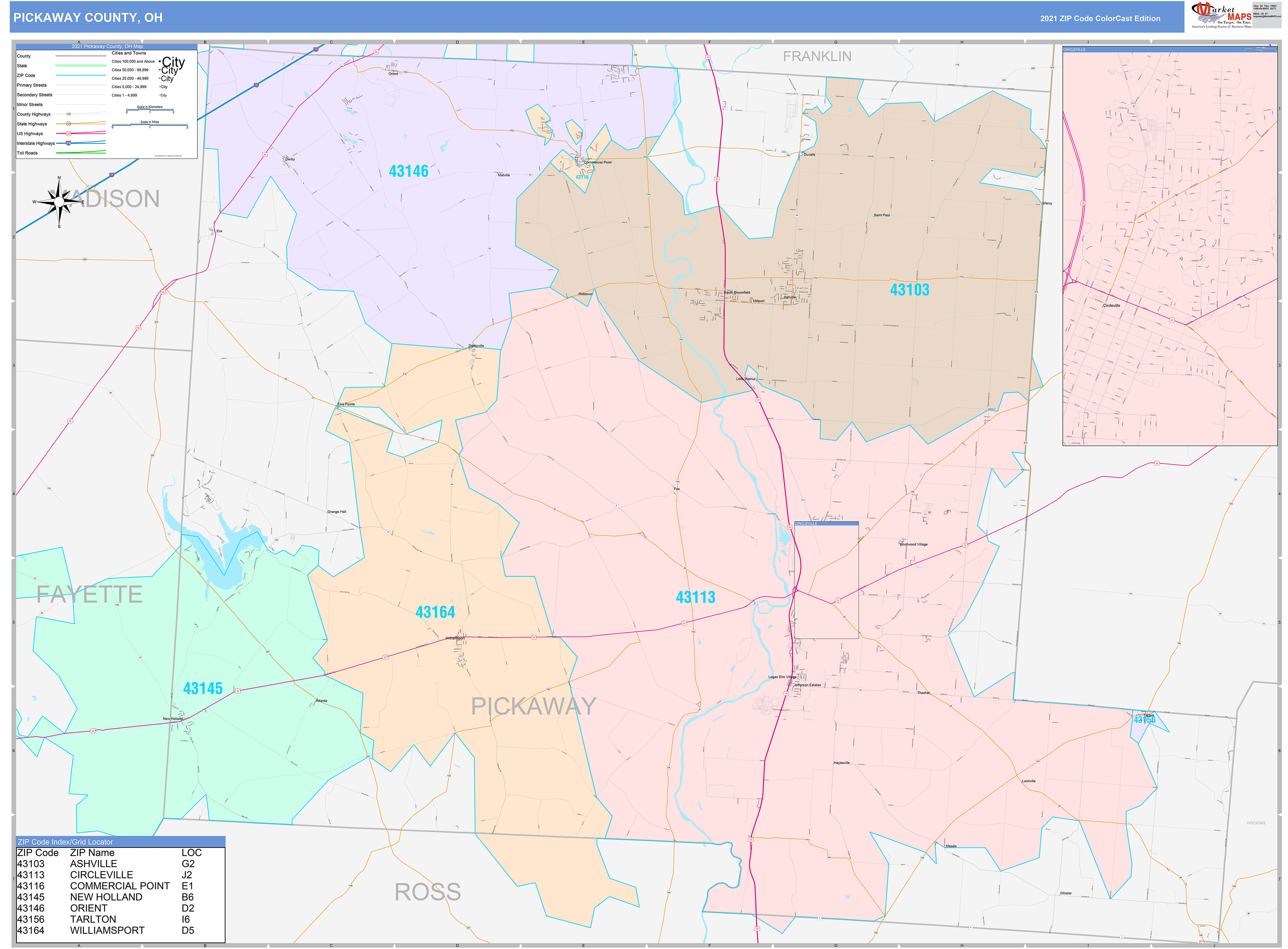1288x949 pixels.
Task: Click the large City dot for cities over 100,000
Action: (160, 61)
